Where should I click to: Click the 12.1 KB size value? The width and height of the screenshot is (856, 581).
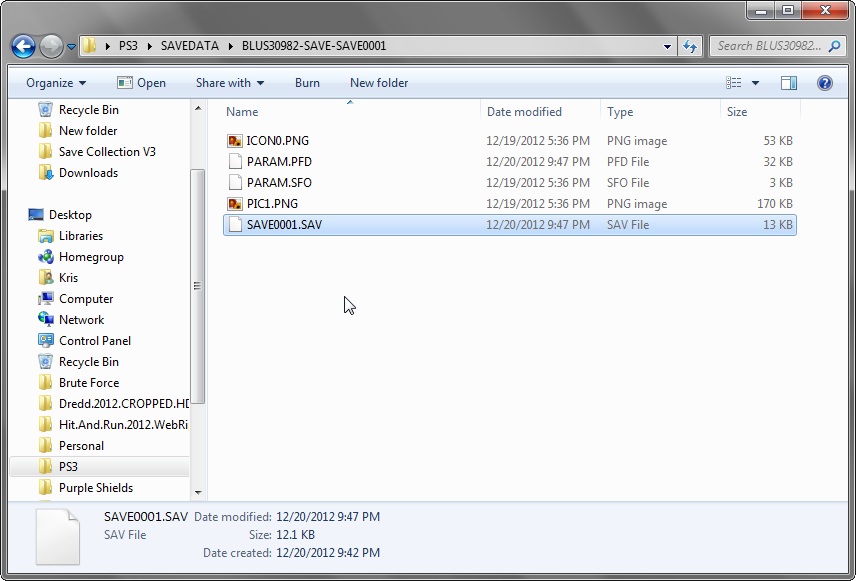click(x=295, y=535)
